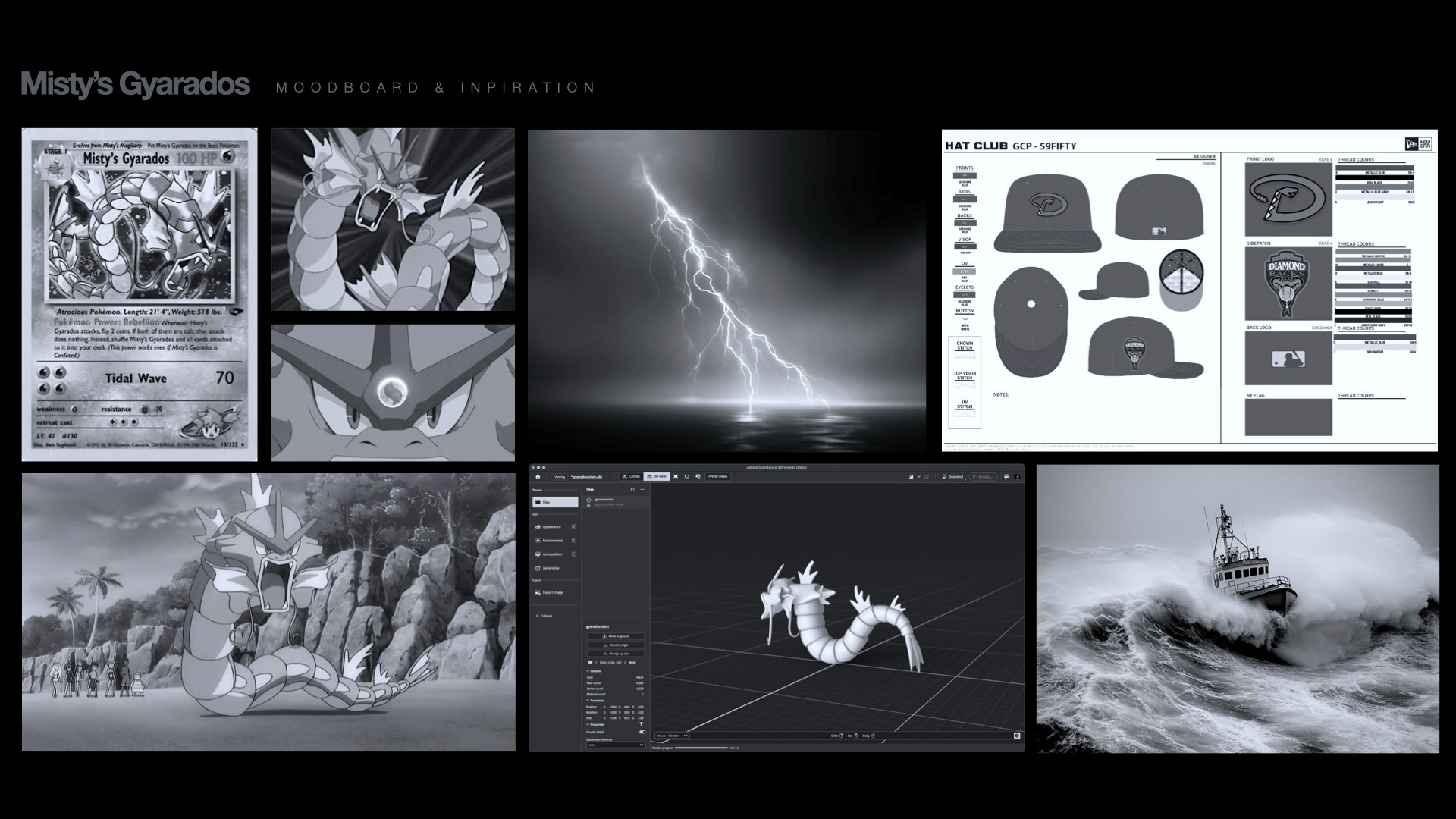Click the Move to ground button
Viewport: 1456px width, 819px height.
616,636
